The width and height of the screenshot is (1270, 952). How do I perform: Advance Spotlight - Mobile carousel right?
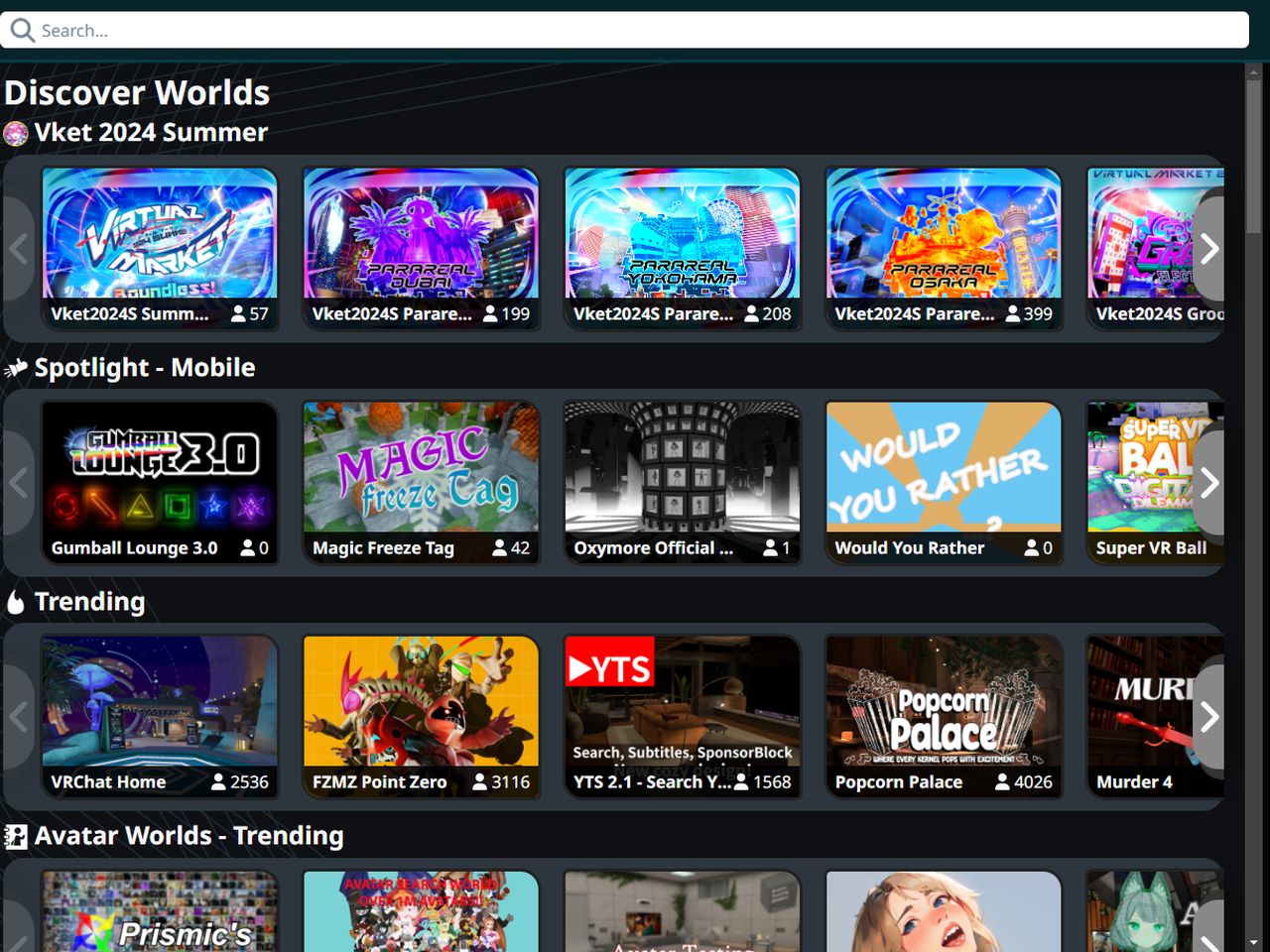point(1207,483)
